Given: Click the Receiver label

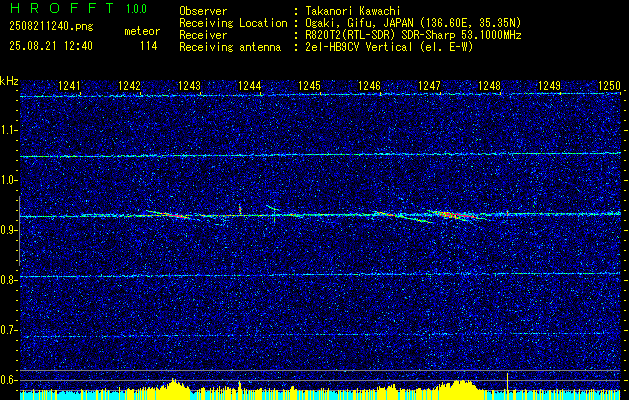Looking at the screenshot, I should pyautogui.click(x=203, y=35).
